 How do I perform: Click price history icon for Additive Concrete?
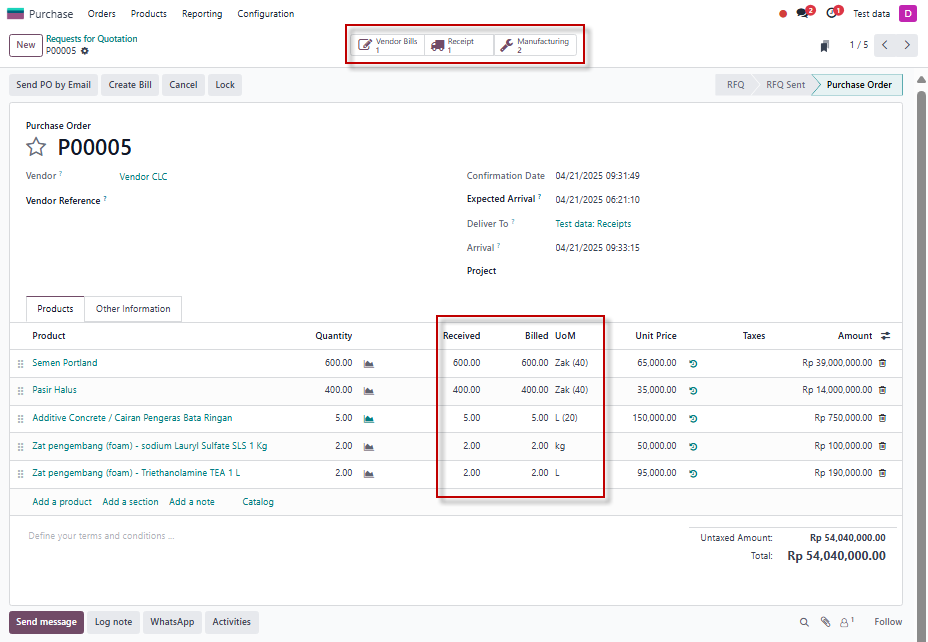tap(693, 418)
